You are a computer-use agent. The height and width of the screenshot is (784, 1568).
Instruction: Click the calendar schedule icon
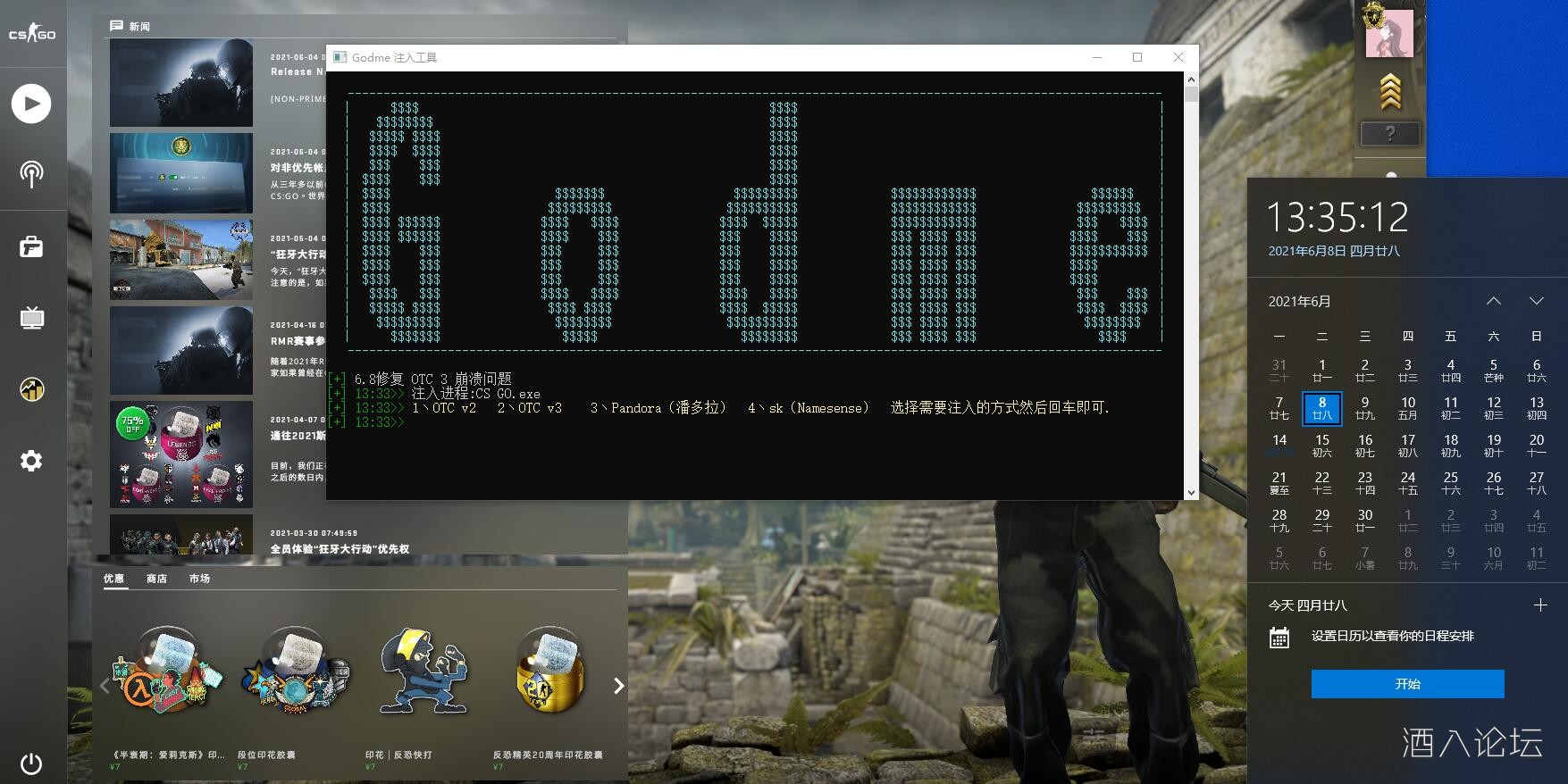(x=1279, y=637)
